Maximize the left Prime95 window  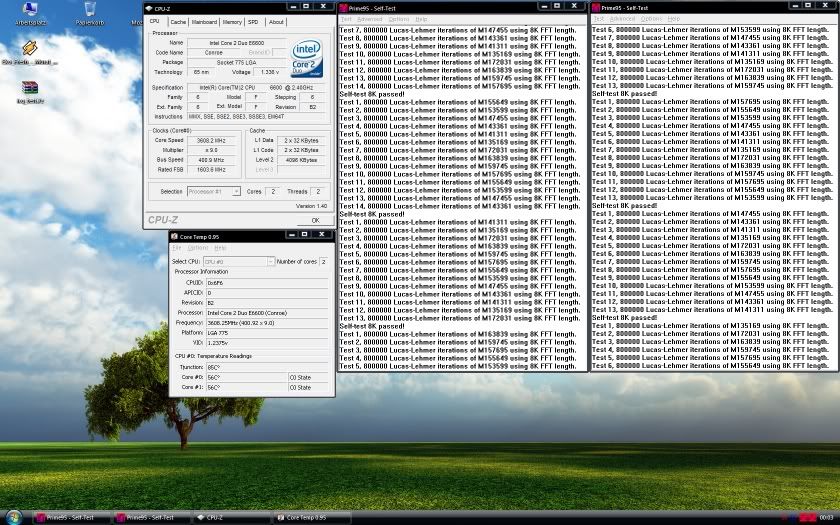click(557, 6)
